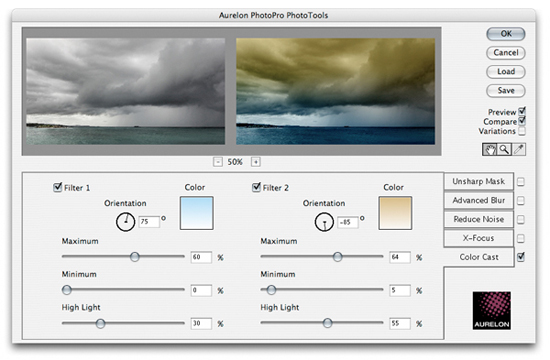
Task: Open the Filter 1 blue color swatch
Action: pyautogui.click(x=196, y=213)
